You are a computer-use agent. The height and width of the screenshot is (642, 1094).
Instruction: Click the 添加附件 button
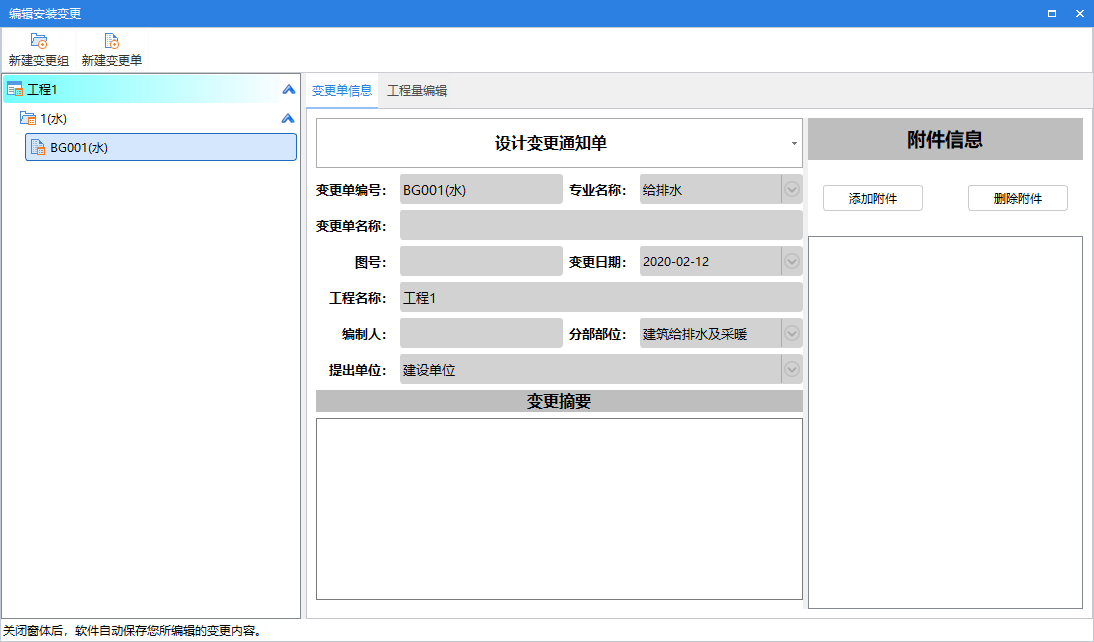pos(872,199)
